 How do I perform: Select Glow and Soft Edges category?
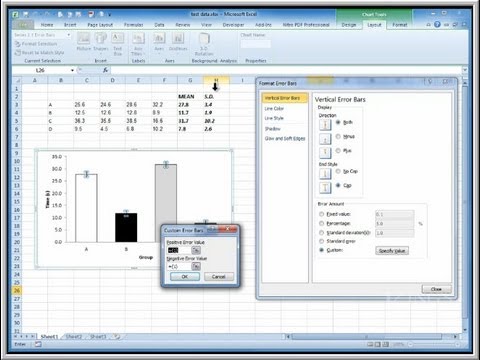pyautogui.click(x=285, y=138)
